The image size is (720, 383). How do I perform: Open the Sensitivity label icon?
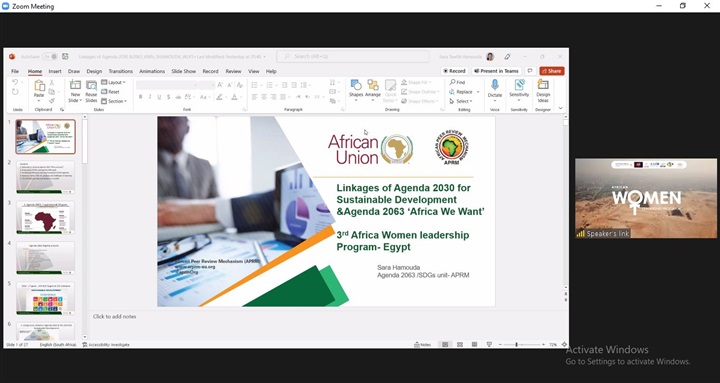[519, 85]
